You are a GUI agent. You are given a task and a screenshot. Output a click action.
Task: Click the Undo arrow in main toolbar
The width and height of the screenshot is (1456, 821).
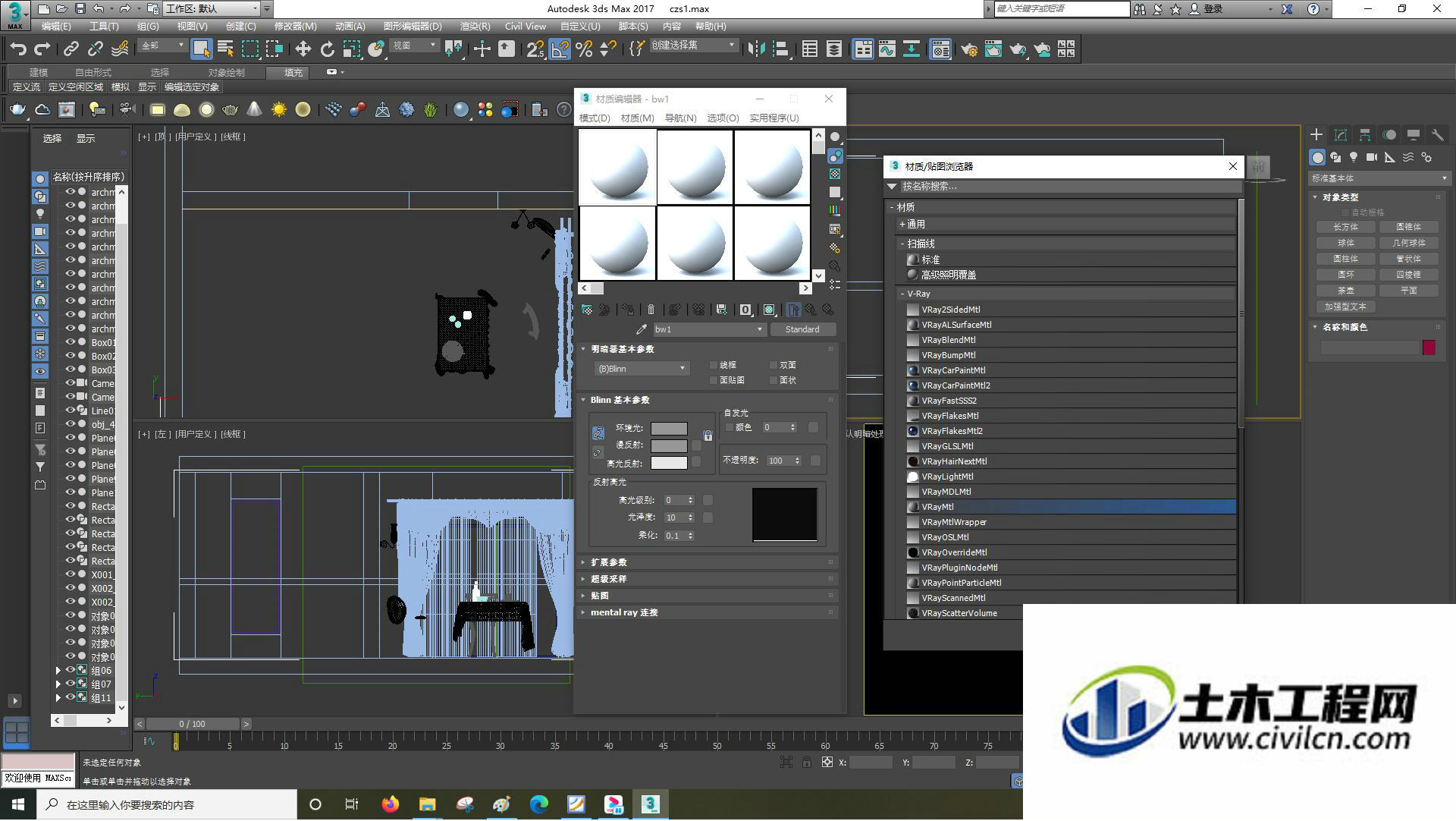coord(18,49)
